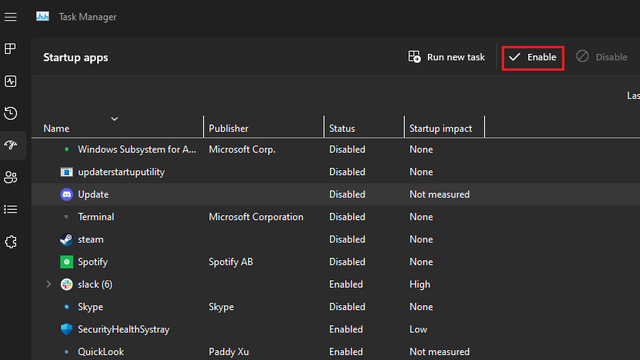Click the Microsoft Corp. publisher cell

coord(242,149)
